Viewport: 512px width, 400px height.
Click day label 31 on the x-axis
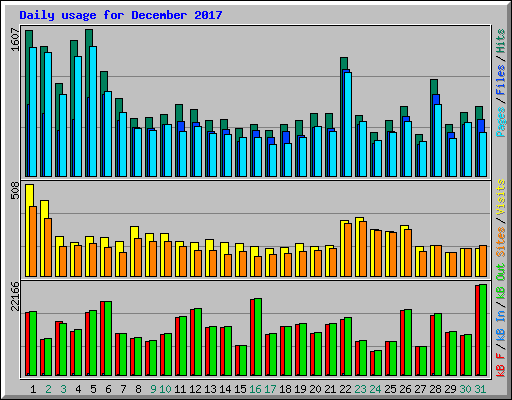pyautogui.click(x=480, y=389)
